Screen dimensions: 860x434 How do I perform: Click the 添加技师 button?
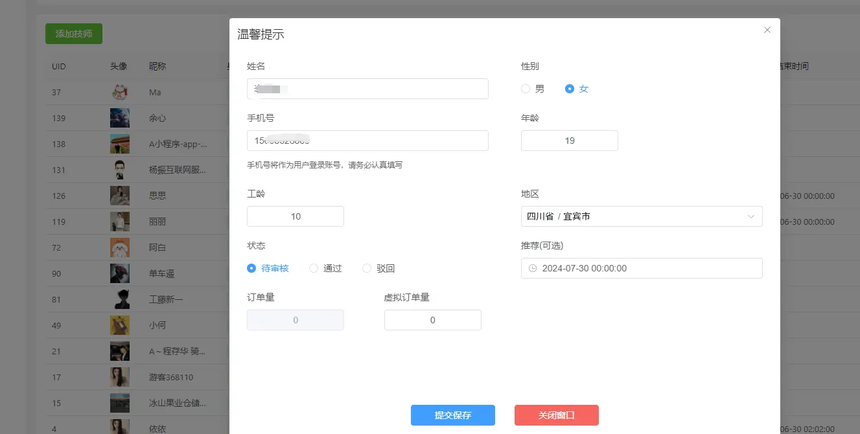click(x=74, y=33)
